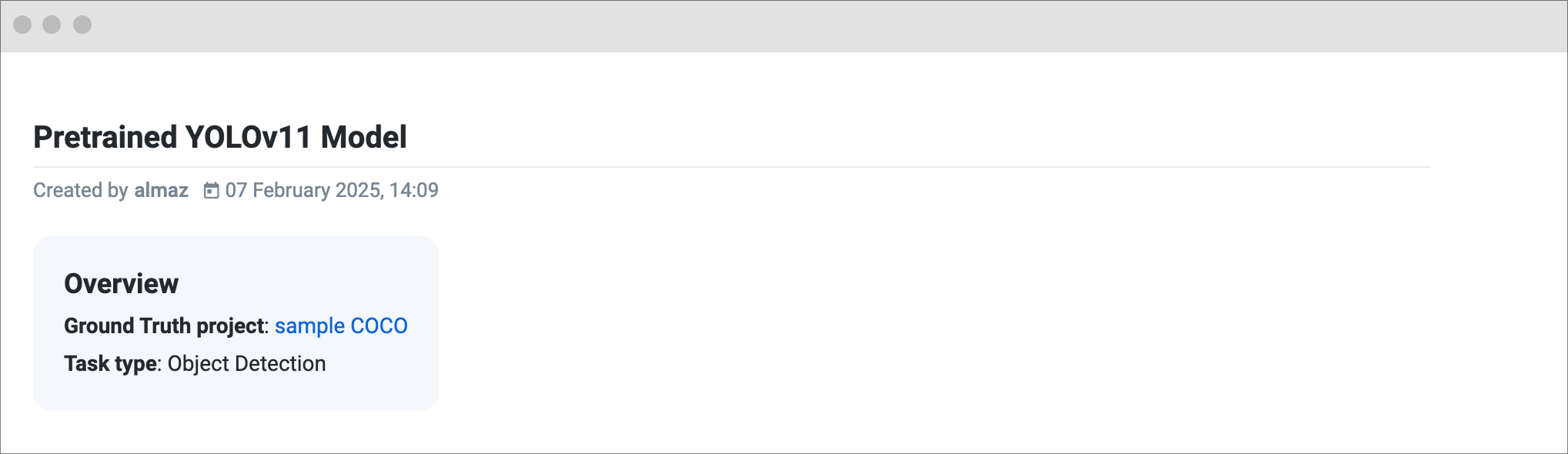The width and height of the screenshot is (1568, 454).
Task: Click the Task type label
Action: (x=112, y=364)
